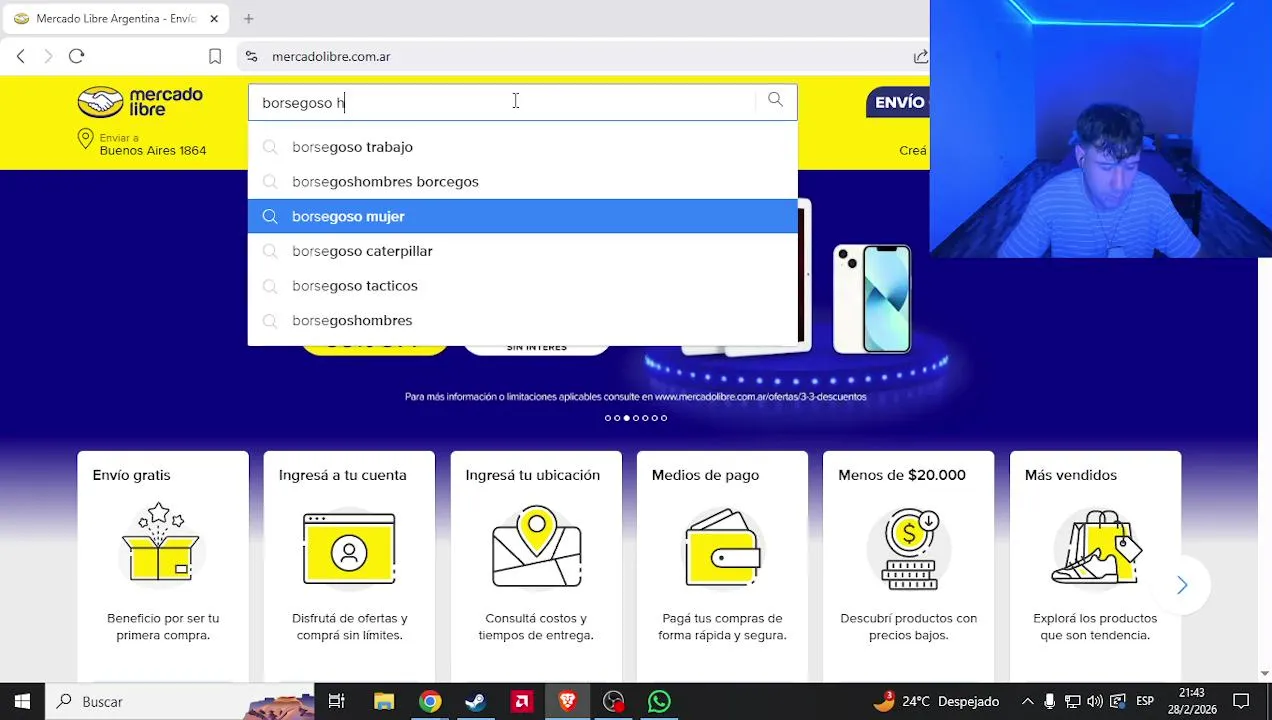
Task: Click the shopping bag illustration under Más vendidos
Action: click(x=1096, y=546)
